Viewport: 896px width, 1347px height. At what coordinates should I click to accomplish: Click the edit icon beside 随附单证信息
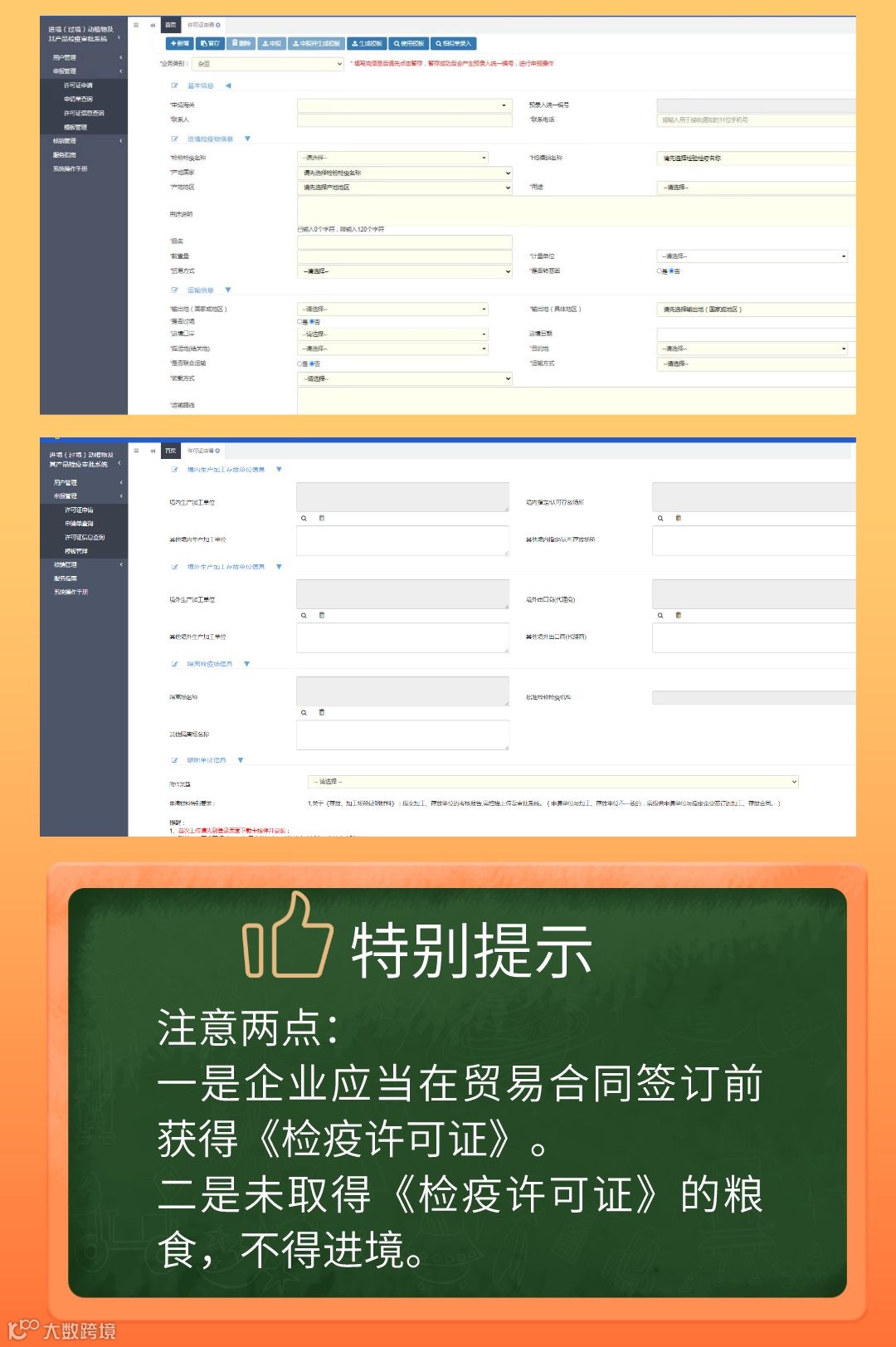coord(175,759)
